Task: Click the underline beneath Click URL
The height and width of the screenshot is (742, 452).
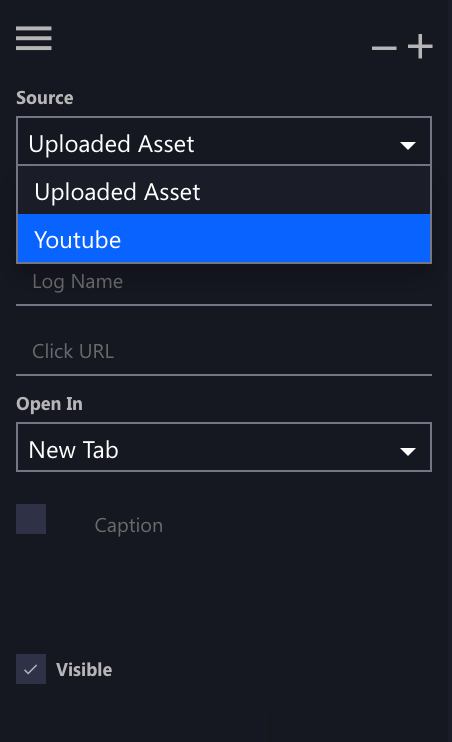Action: click(x=224, y=375)
